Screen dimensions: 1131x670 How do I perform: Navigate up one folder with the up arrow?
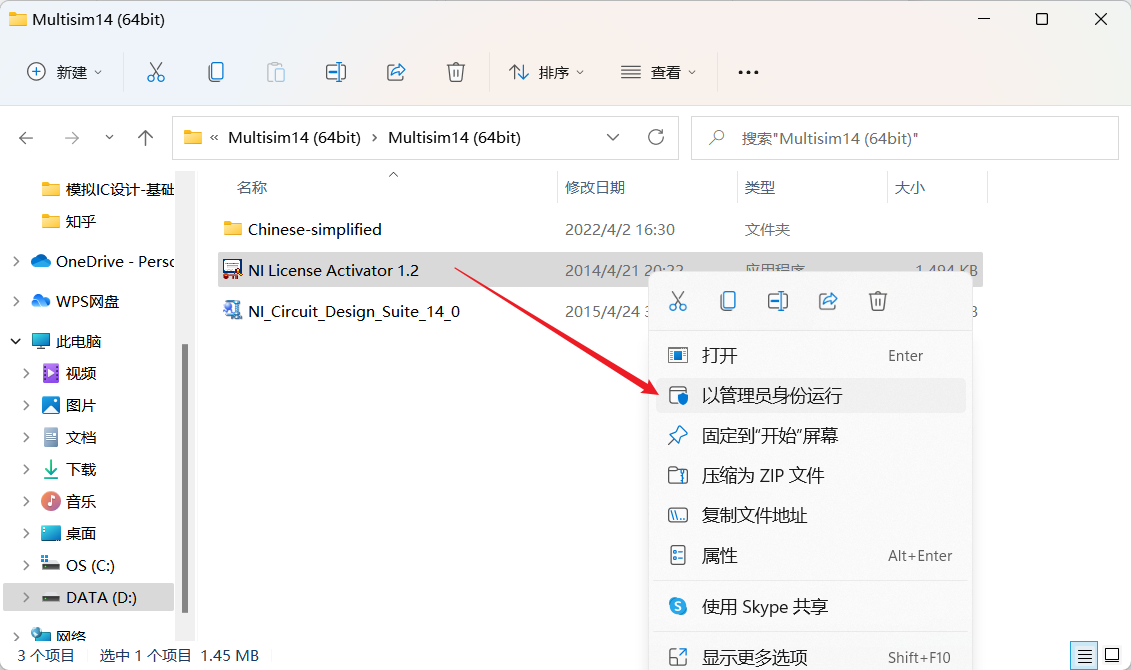pyautogui.click(x=145, y=137)
